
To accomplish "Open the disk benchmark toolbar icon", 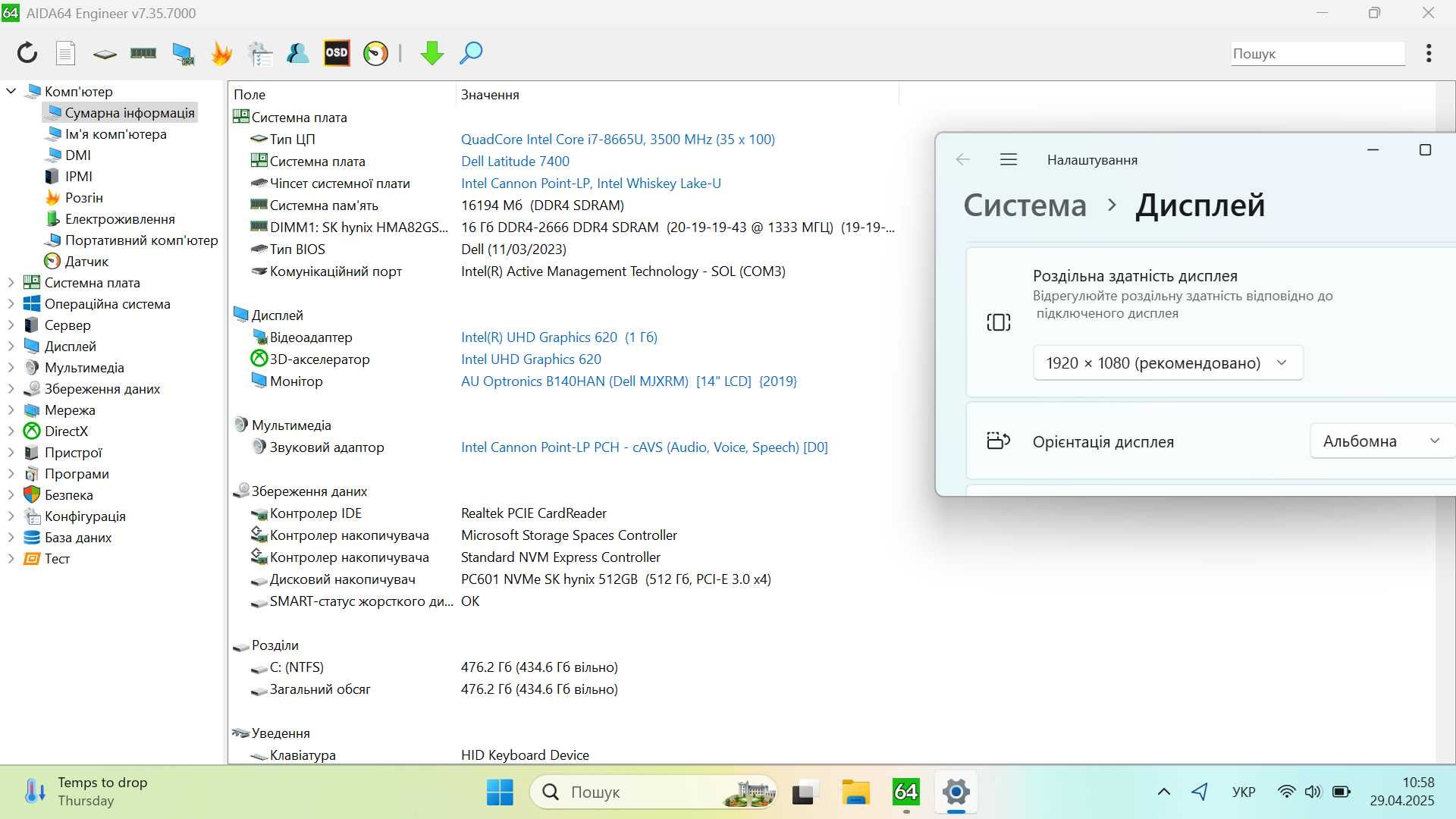I will pos(105,54).
